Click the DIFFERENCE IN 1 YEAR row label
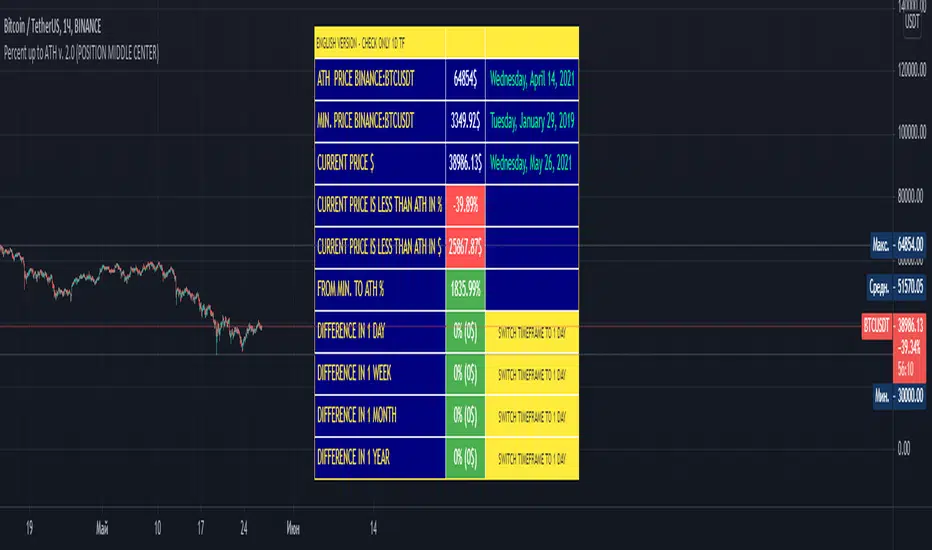 [357, 458]
